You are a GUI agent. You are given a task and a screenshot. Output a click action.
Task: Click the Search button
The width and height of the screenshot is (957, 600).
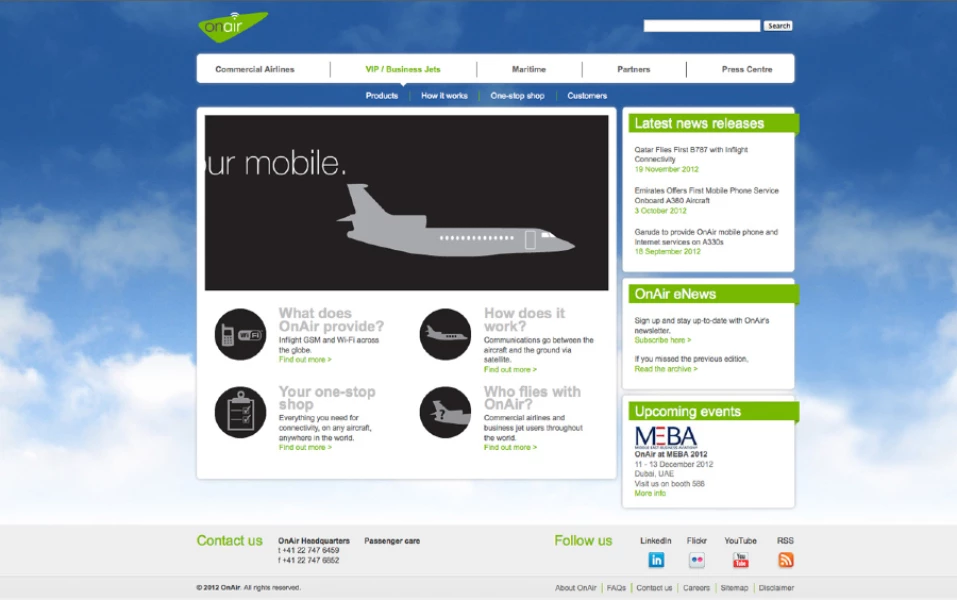(778, 26)
